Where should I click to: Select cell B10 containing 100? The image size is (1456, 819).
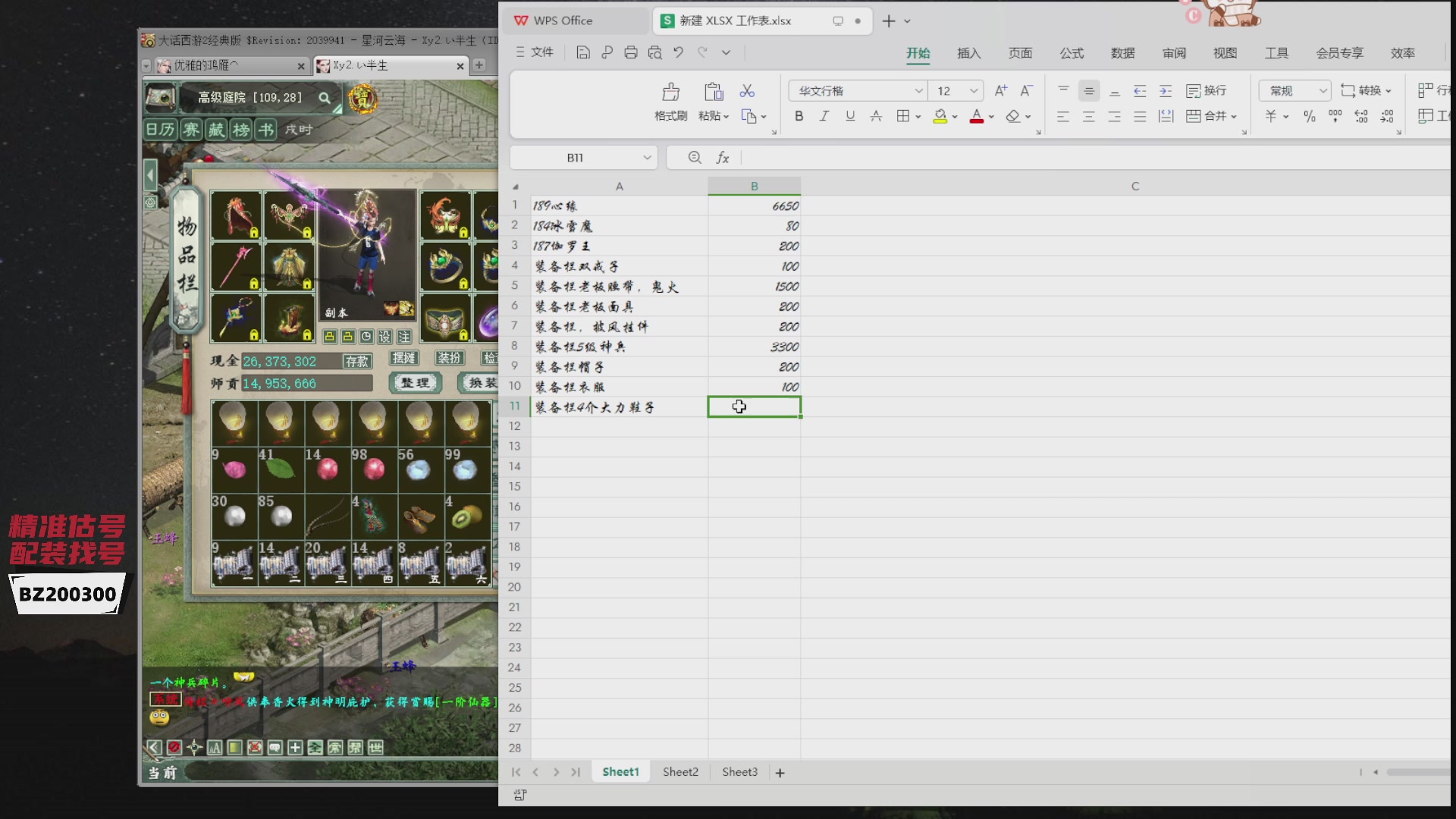point(754,387)
